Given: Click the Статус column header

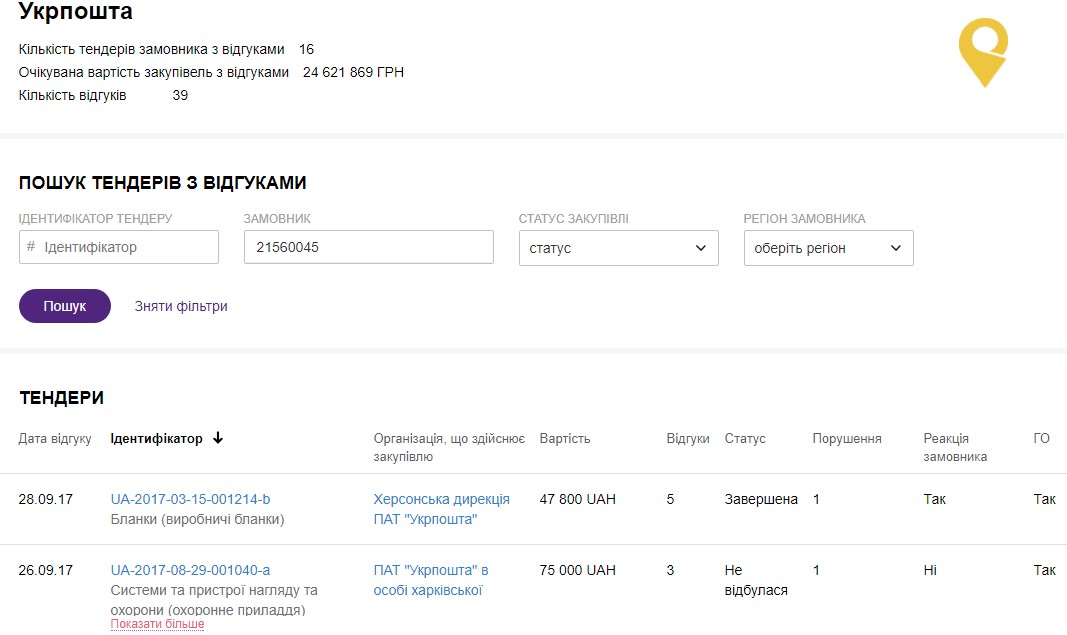Looking at the screenshot, I should [x=745, y=438].
